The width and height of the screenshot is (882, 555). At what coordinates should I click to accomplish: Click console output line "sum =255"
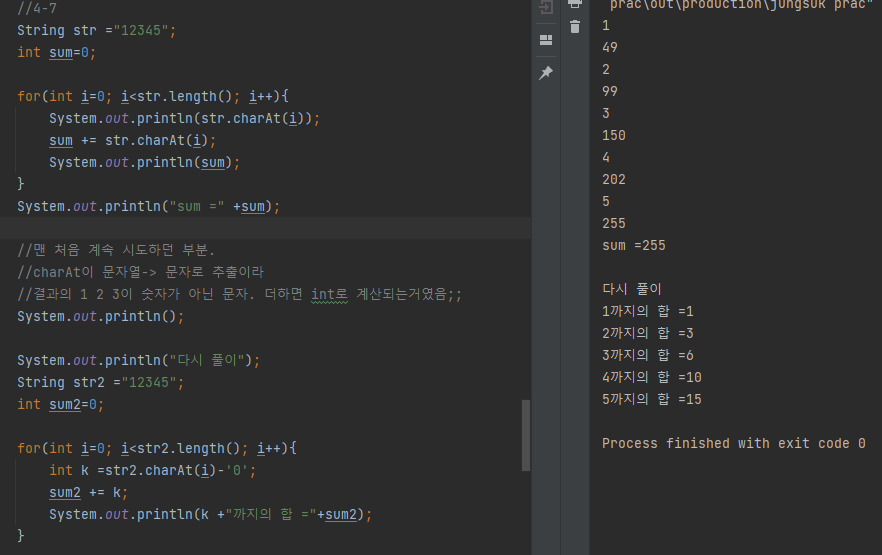coord(634,246)
